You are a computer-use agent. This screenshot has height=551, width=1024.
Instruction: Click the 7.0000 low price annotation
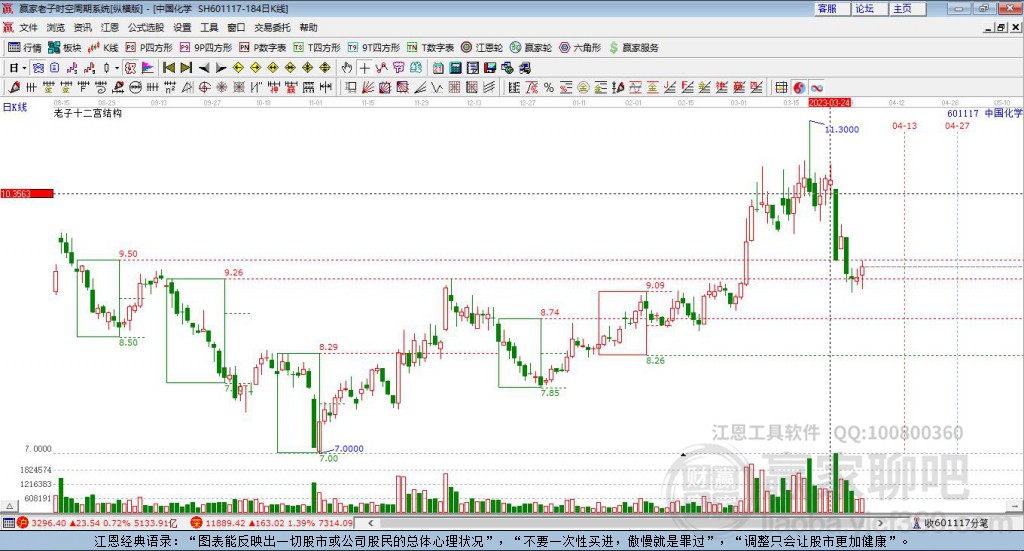click(349, 449)
